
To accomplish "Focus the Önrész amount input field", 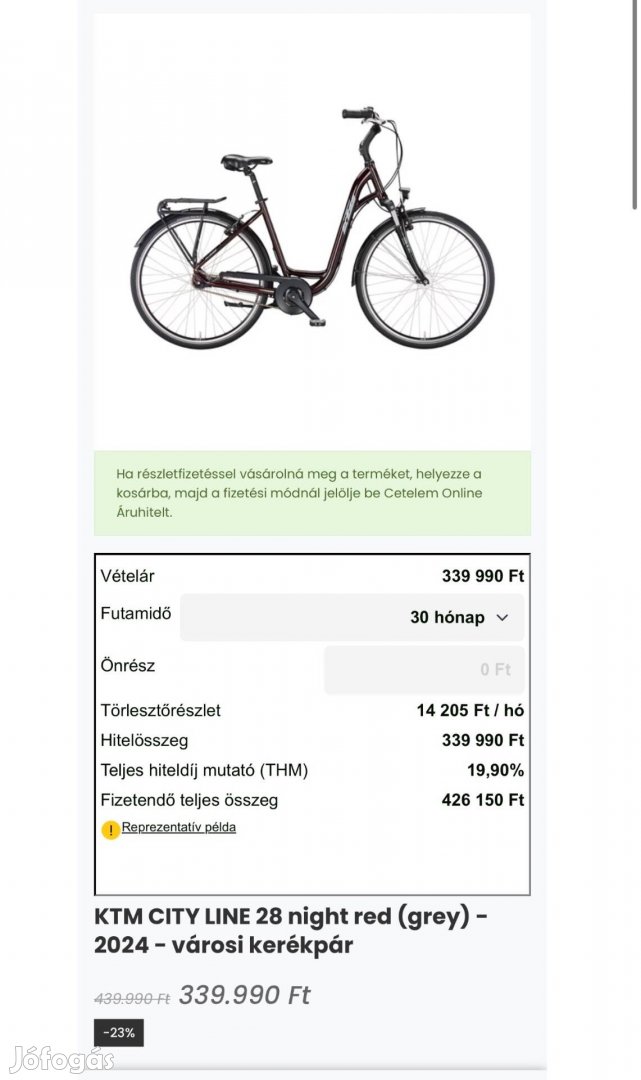I will (x=424, y=669).
